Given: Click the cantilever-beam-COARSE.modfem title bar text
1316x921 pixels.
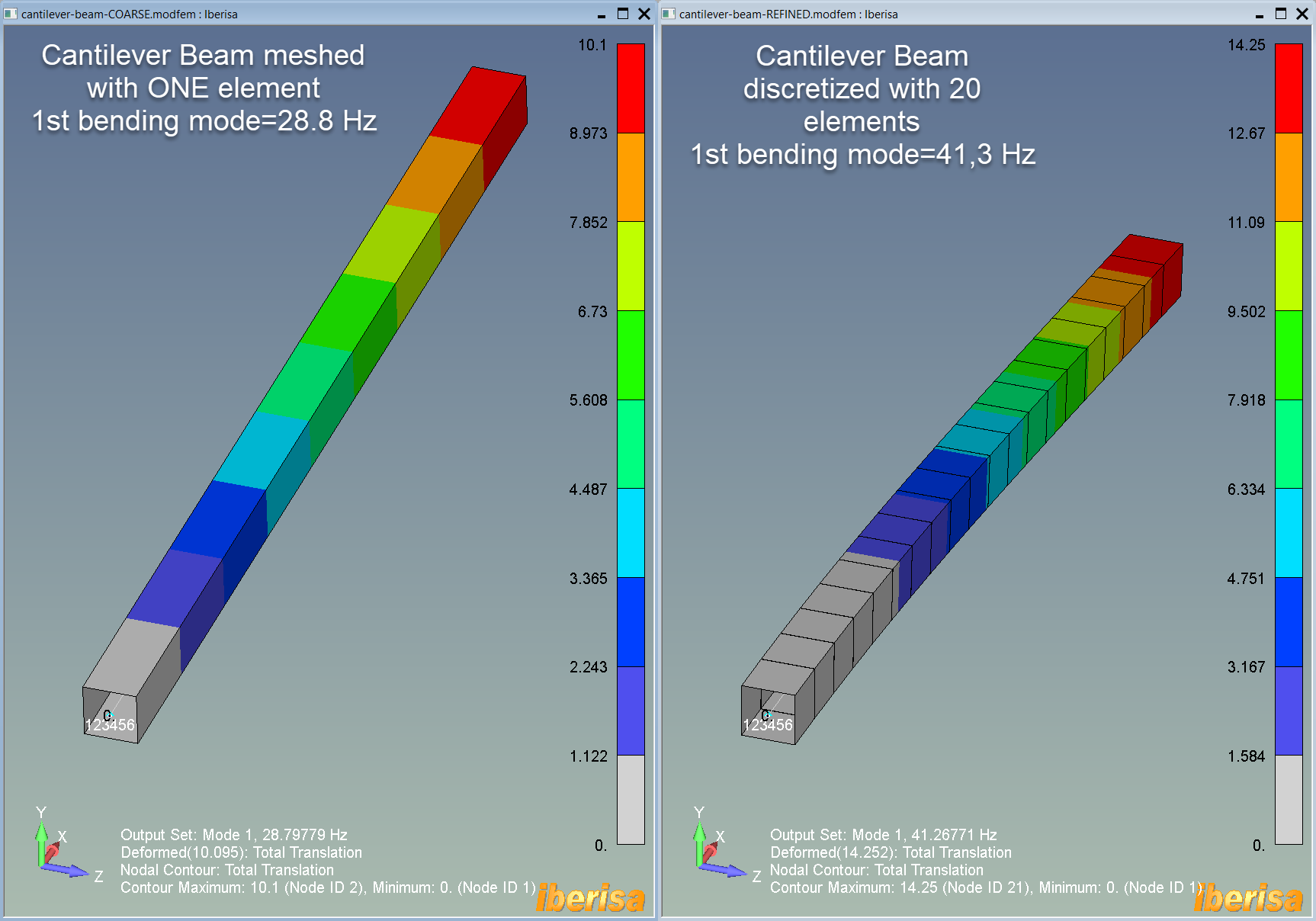Looking at the screenshot, I should tap(130, 14).
